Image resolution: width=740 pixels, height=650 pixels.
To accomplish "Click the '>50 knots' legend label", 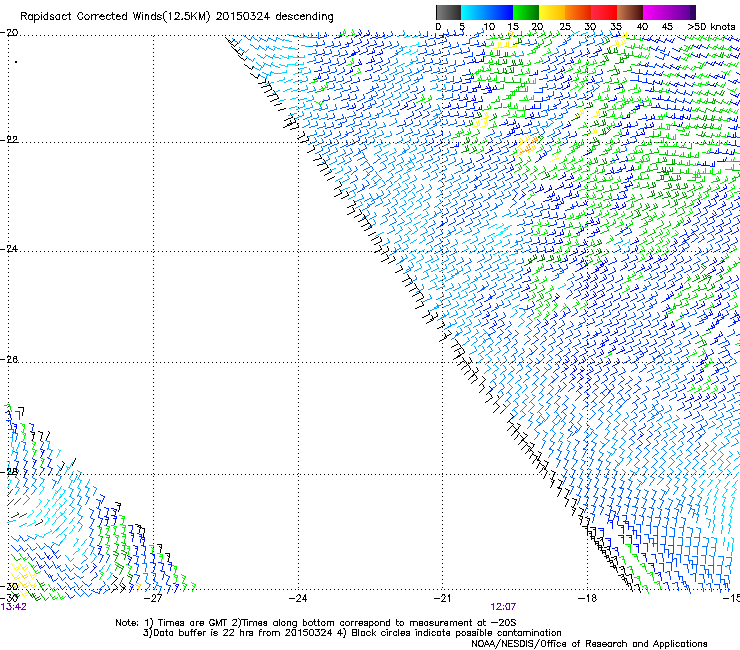I will point(711,27).
